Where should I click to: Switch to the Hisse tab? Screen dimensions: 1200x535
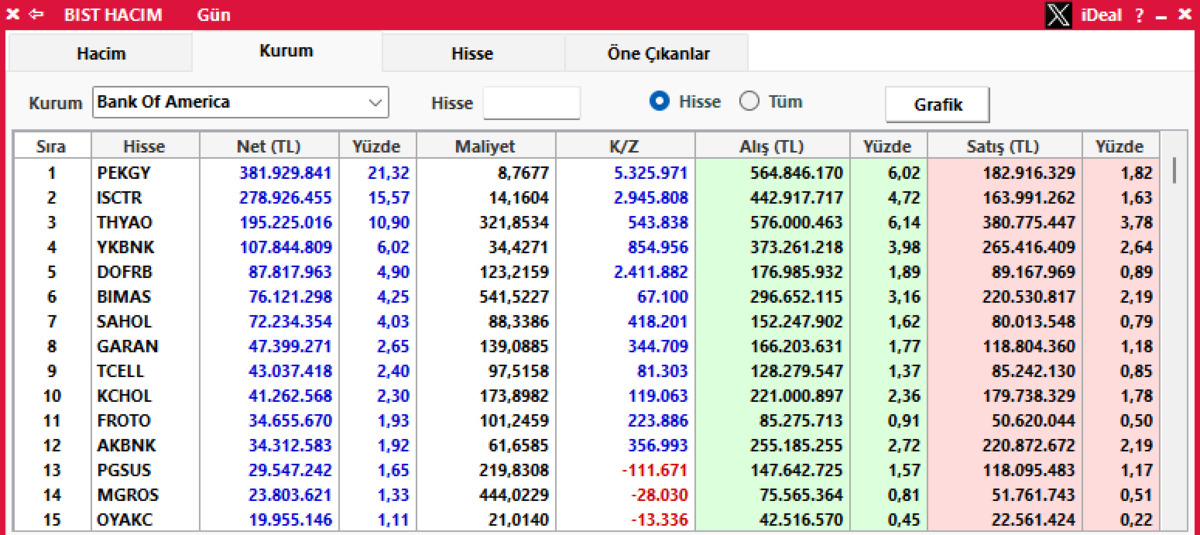pos(472,54)
